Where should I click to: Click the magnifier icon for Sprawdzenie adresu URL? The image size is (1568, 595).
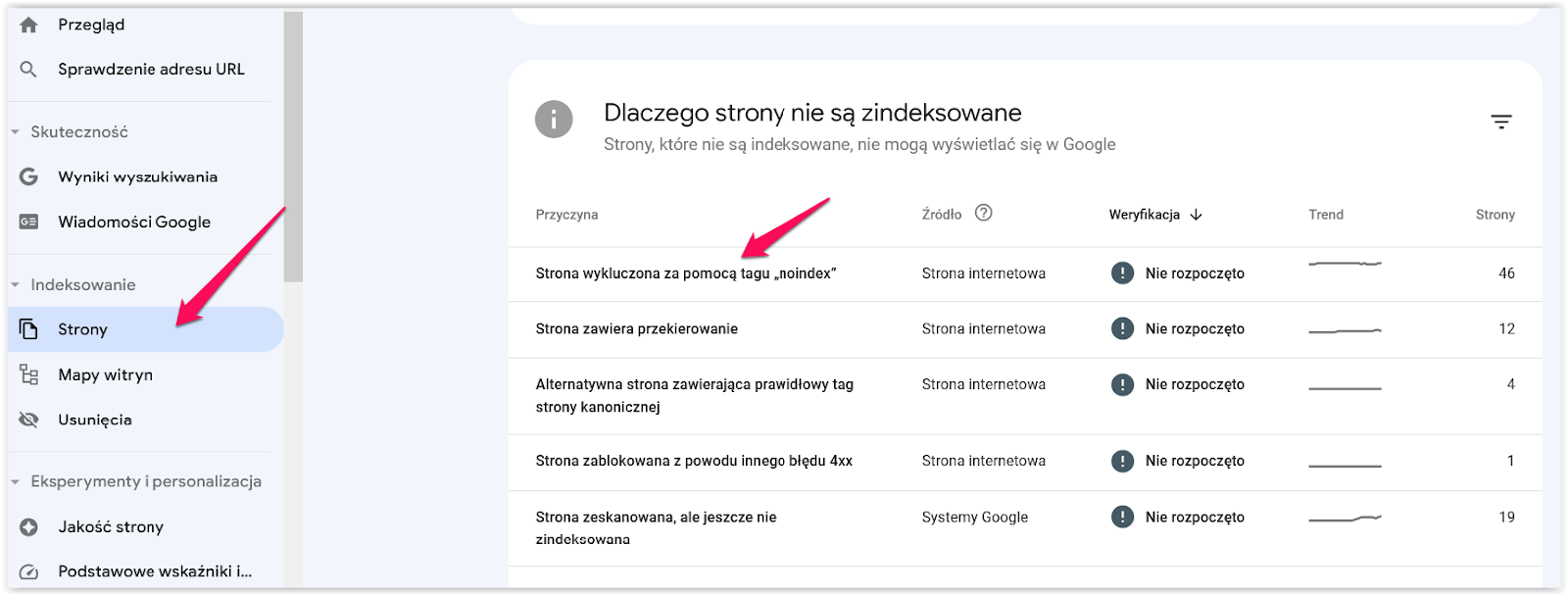[x=28, y=69]
